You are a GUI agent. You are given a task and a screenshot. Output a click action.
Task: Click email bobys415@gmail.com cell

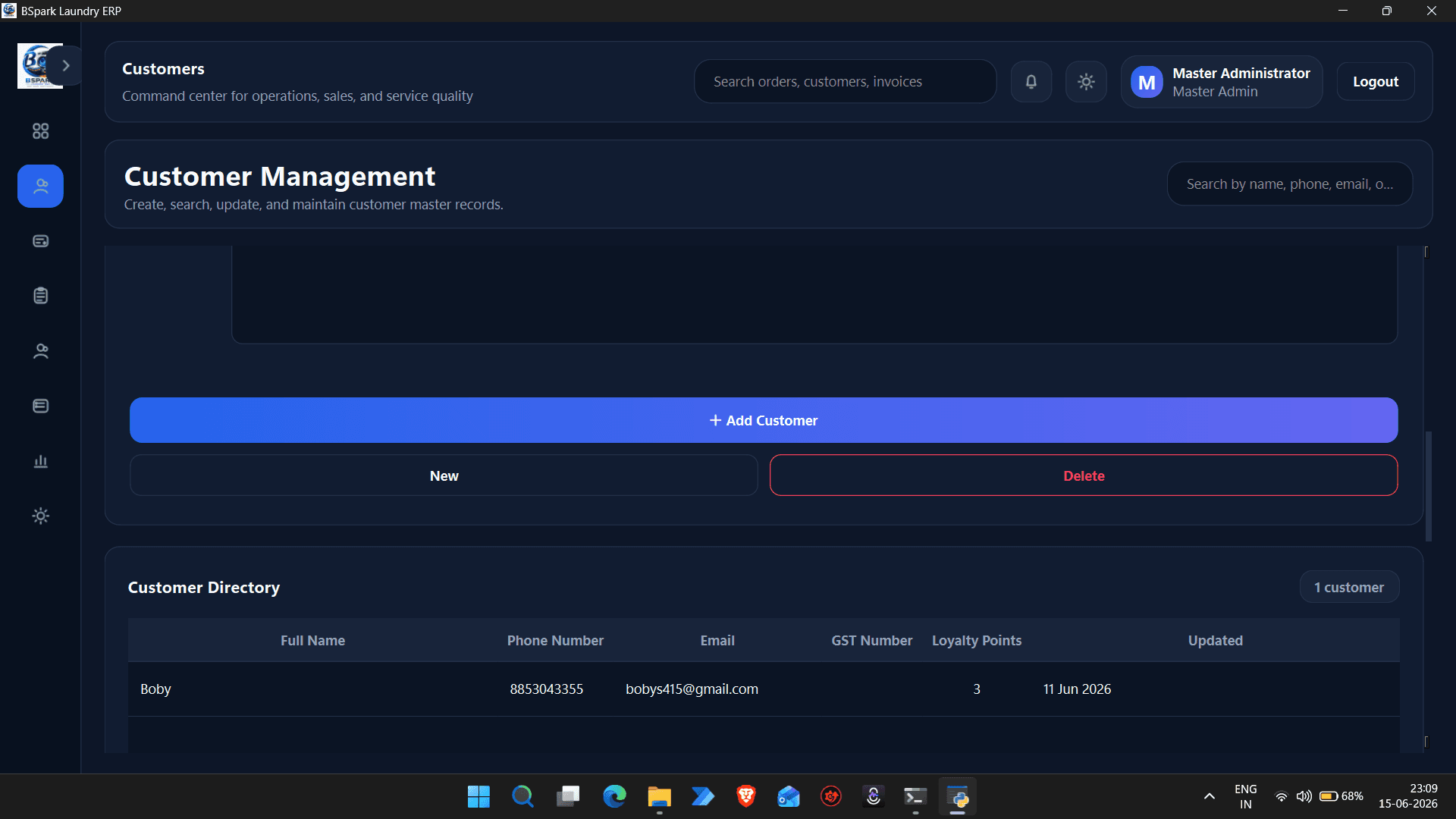point(692,689)
